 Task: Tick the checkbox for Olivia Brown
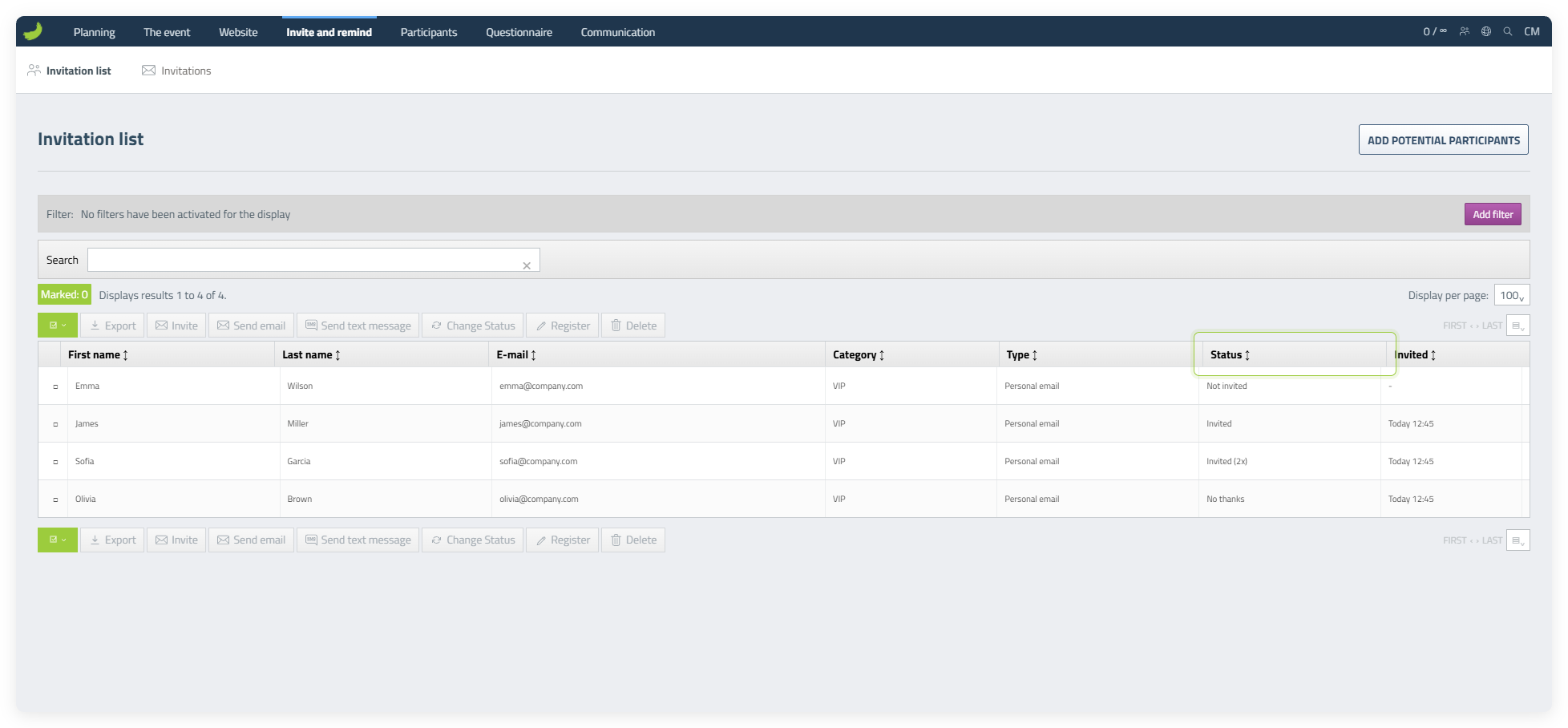pos(55,499)
